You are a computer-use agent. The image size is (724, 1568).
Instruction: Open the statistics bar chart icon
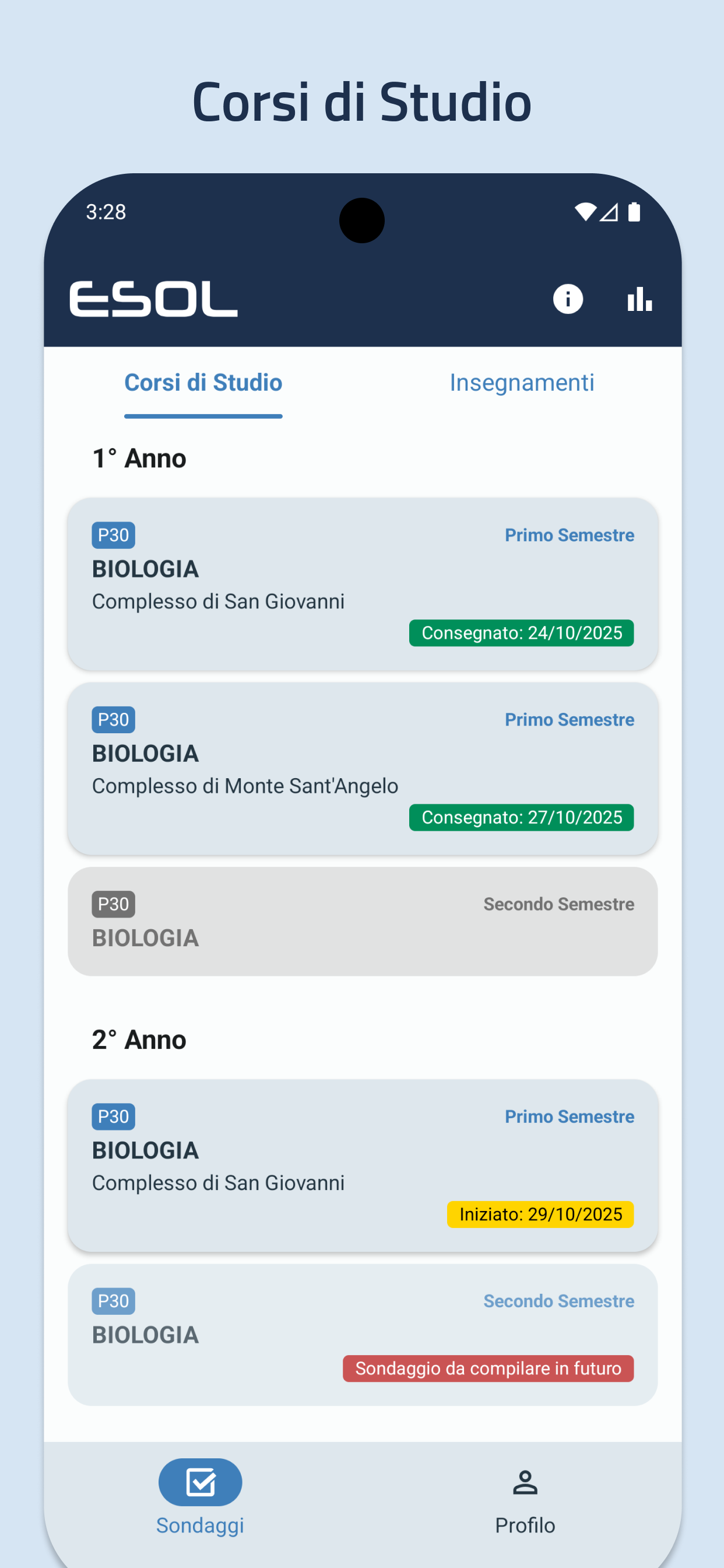pyautogui.click(x=639, y=299)
